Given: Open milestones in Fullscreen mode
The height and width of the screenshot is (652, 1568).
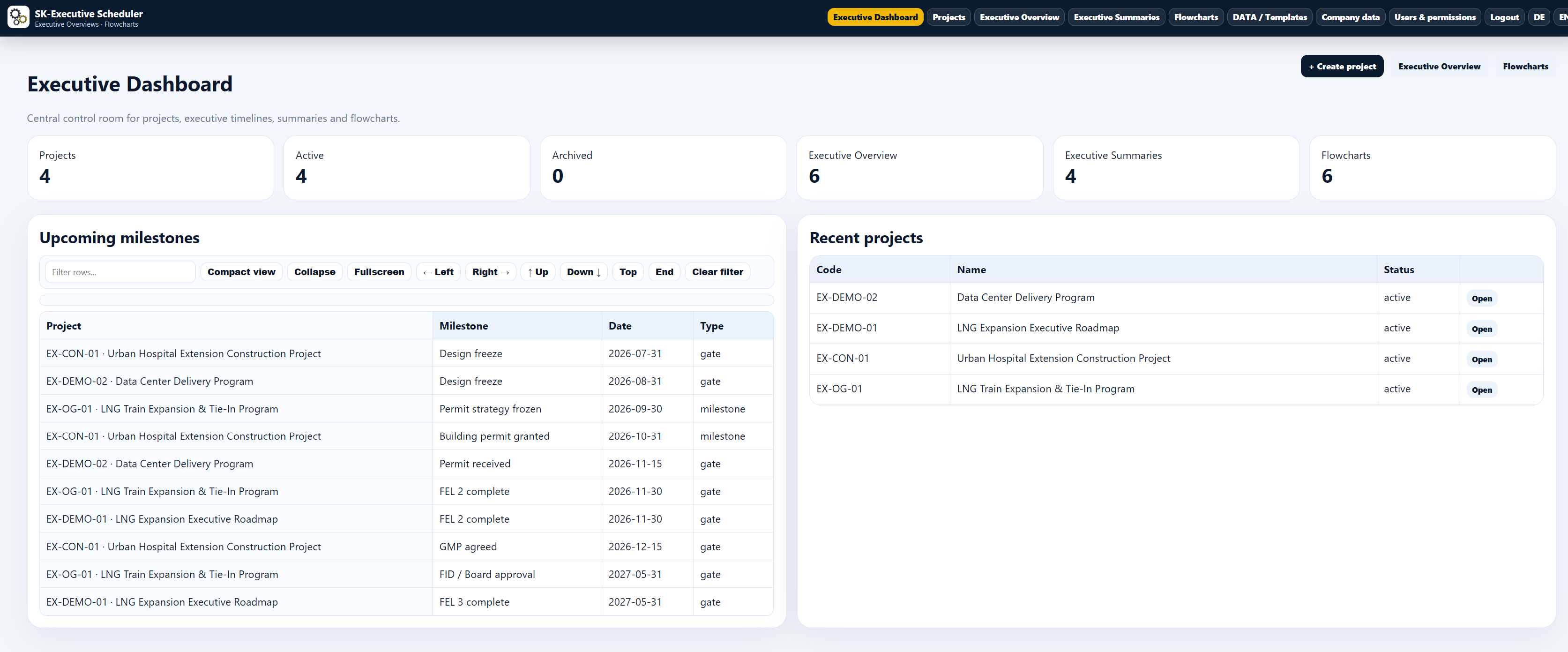Looking at the screenshot, I should tap(379, 272).
